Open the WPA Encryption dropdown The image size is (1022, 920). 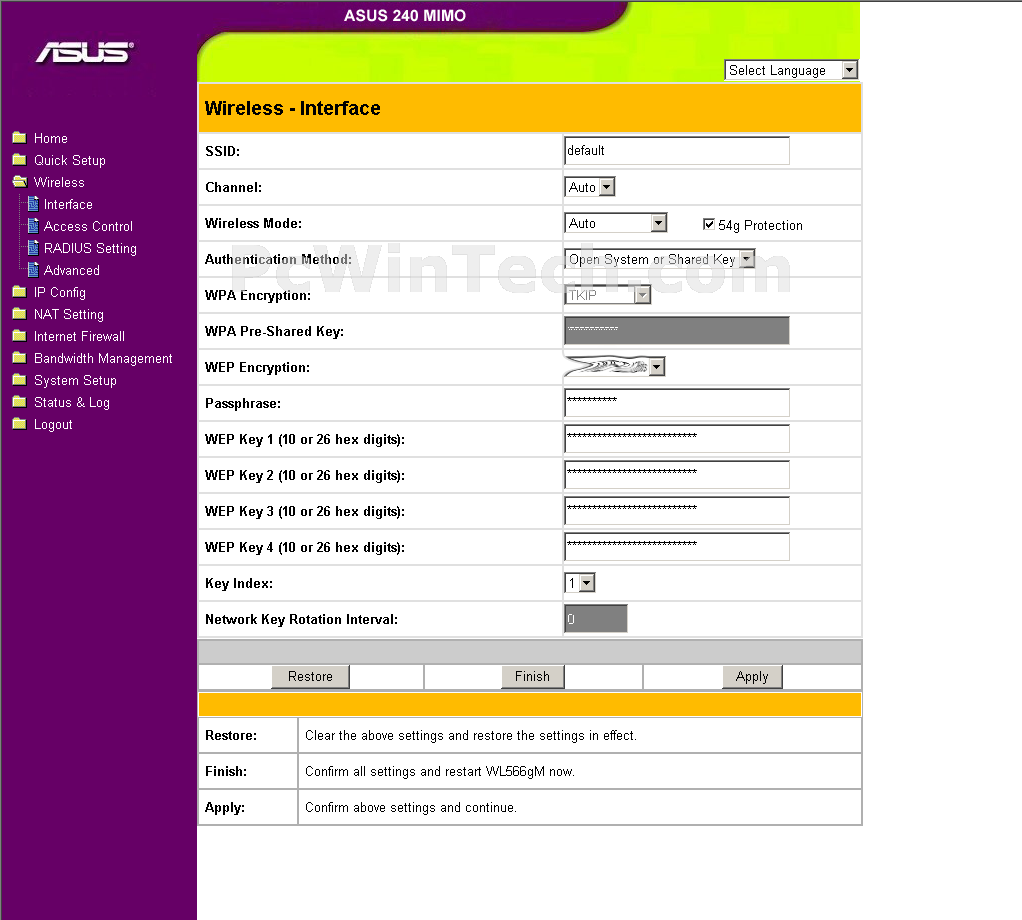coord(607,295)
